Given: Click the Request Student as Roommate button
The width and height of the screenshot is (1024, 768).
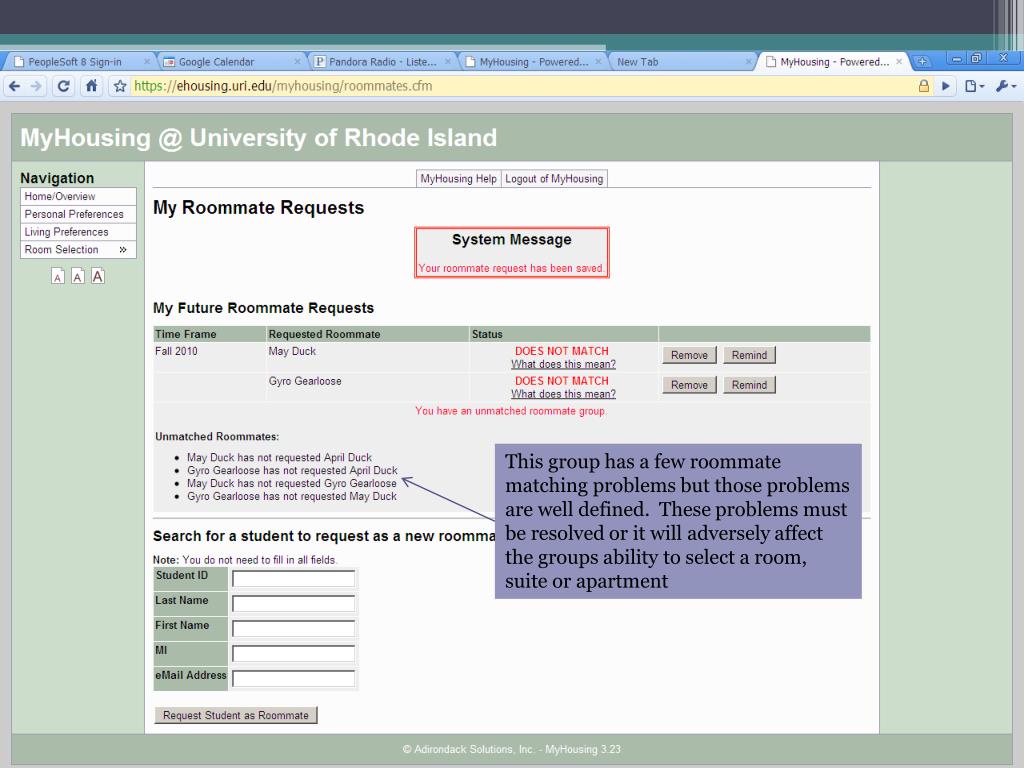Looking at the screenshot, I should pyautogui.click(x=236, y=715).
